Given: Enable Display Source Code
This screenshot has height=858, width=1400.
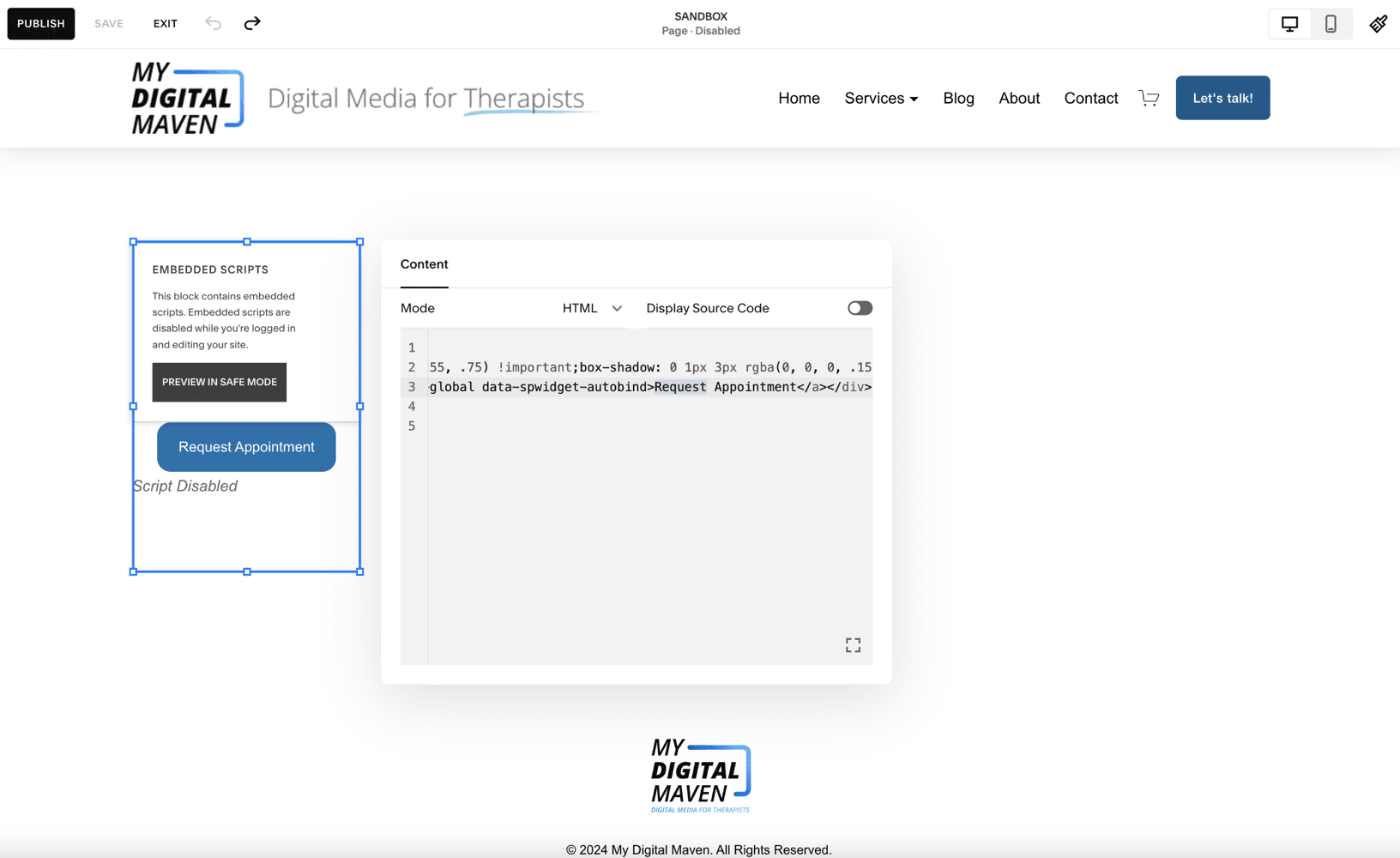Looking at the screenshot, I should [x=859, y=307].
